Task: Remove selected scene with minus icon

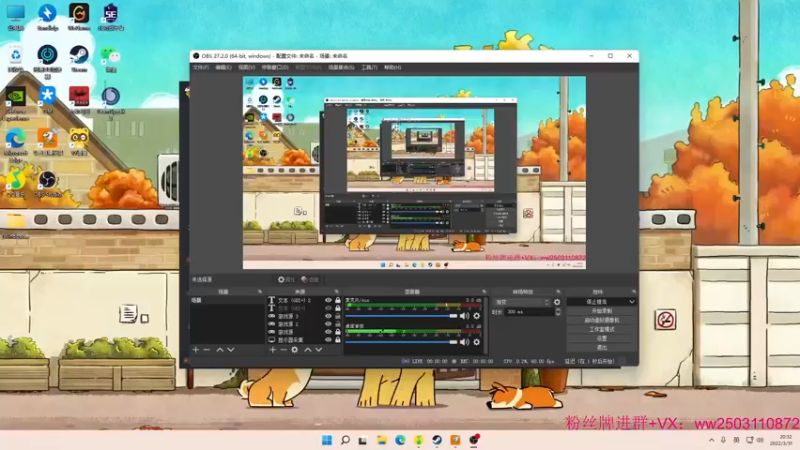Action: (207, 350)
